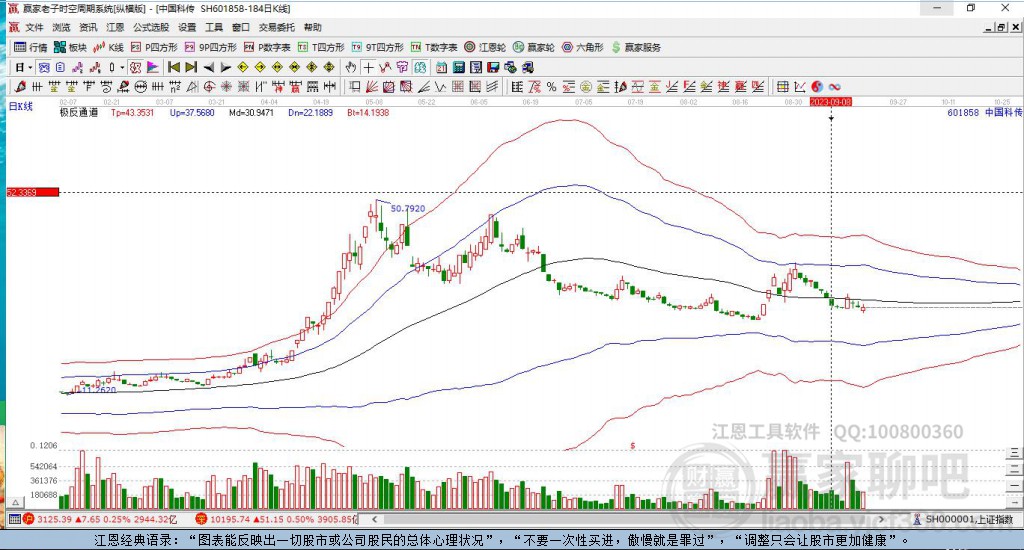Click the 极反通道 indicator label
The height and width of the screenshot is (550, 1024).
tap(79, 113)
